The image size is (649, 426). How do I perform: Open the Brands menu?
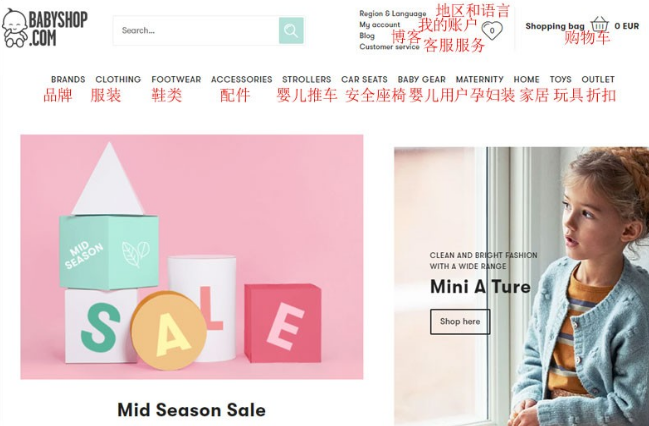(x=68, y=79)
